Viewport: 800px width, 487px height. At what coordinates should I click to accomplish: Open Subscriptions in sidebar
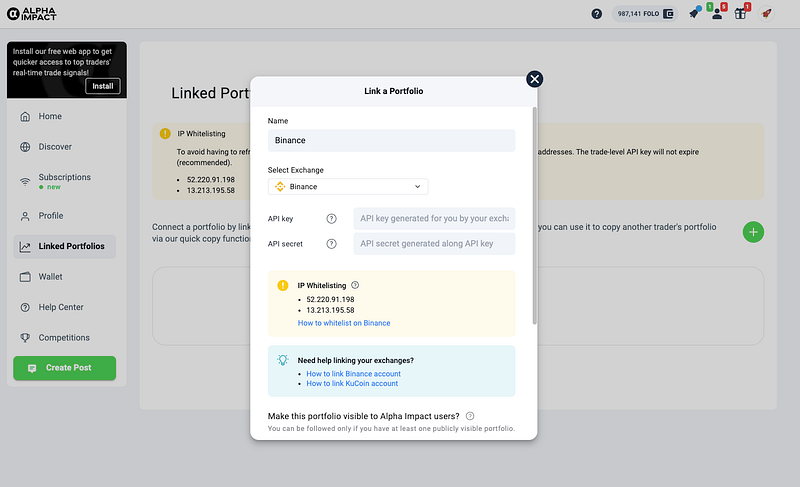point(64,181)
